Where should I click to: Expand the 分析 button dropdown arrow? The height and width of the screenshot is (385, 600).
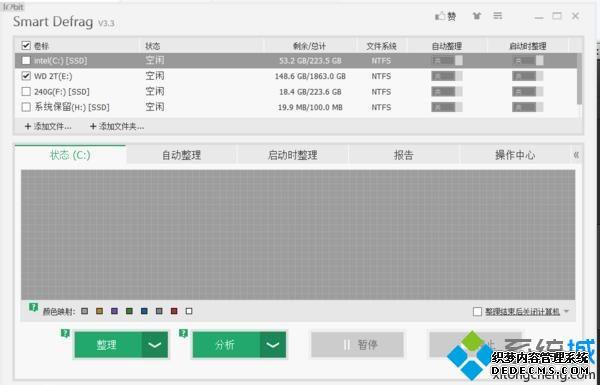273,345
